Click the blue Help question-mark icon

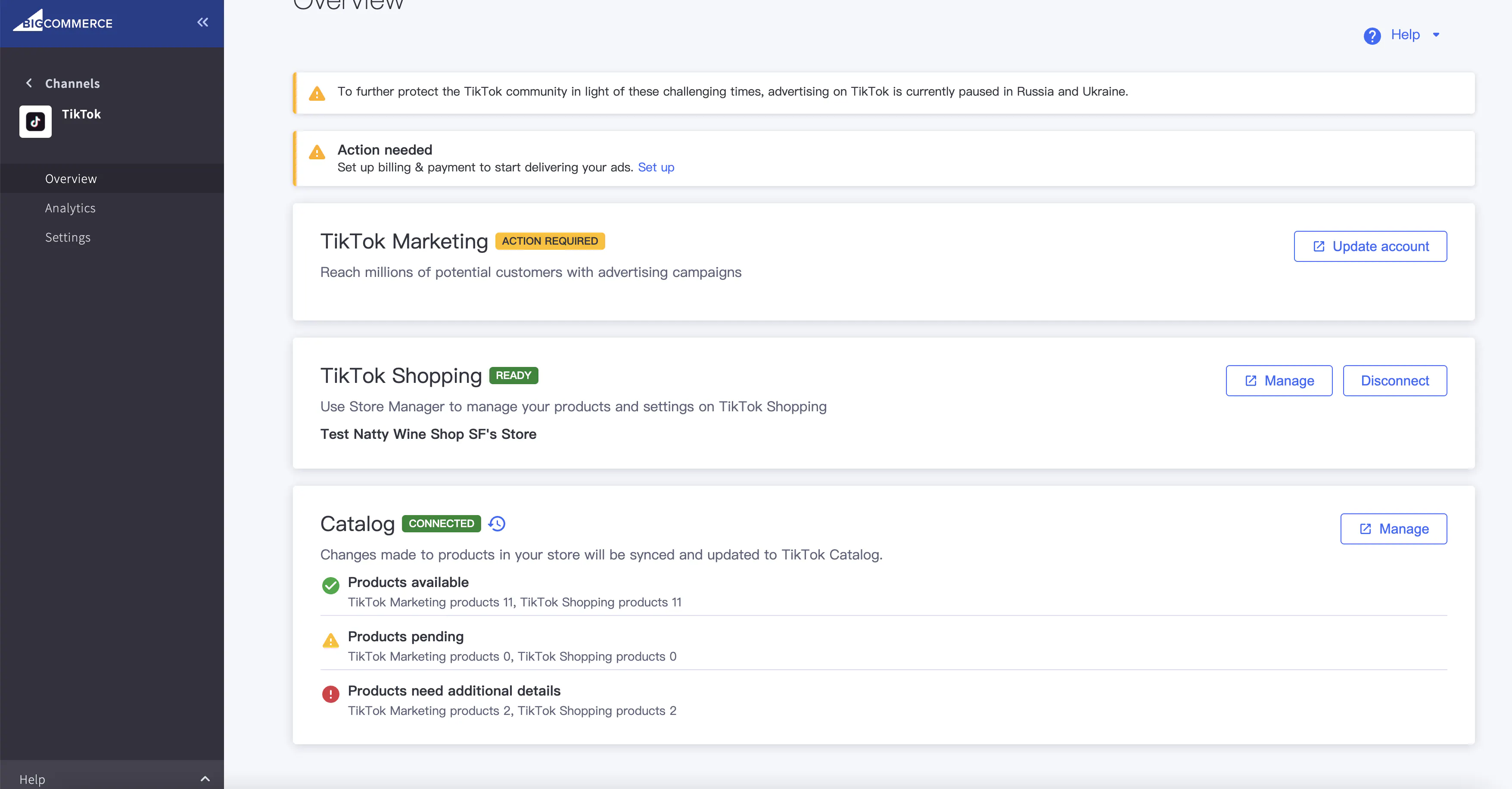[1372, 36]
